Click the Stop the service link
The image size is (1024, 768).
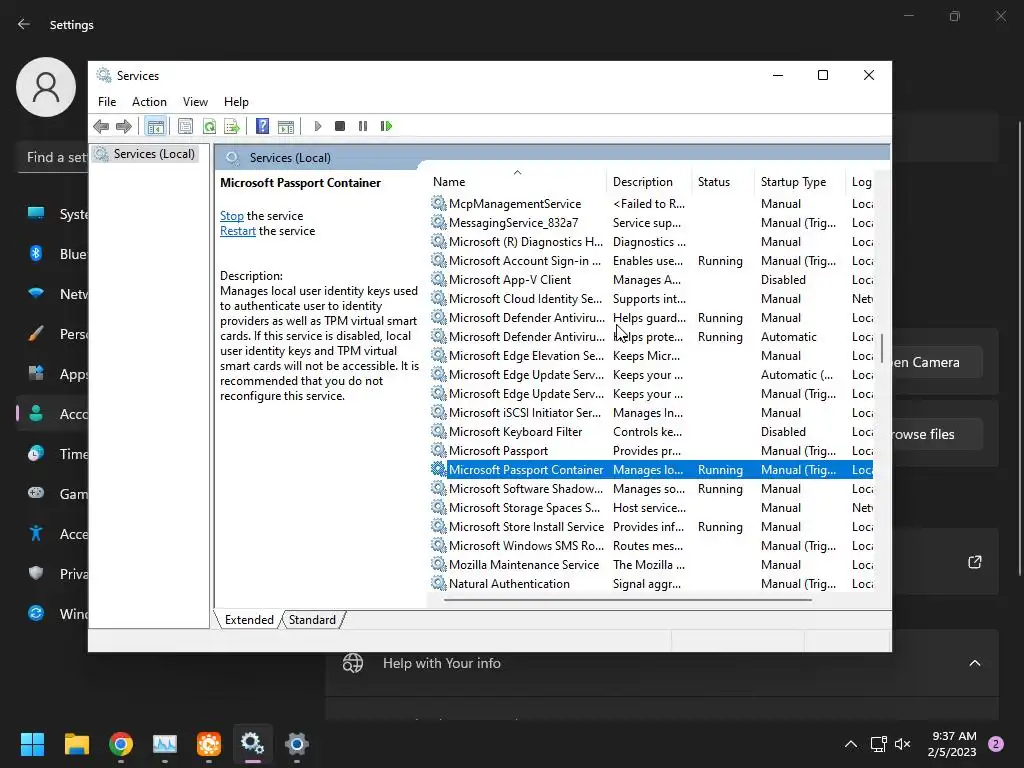tap(232, 216)
